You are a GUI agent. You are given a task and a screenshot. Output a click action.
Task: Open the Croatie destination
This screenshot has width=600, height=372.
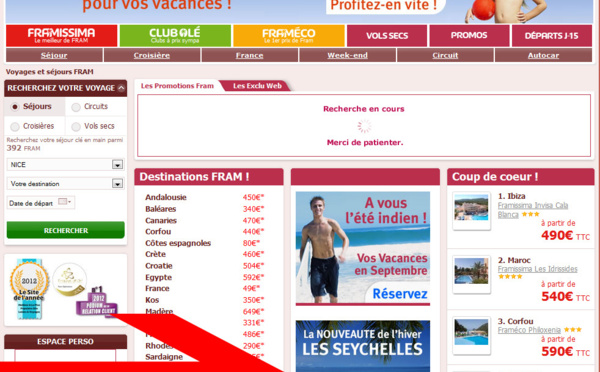pos(159,266)
